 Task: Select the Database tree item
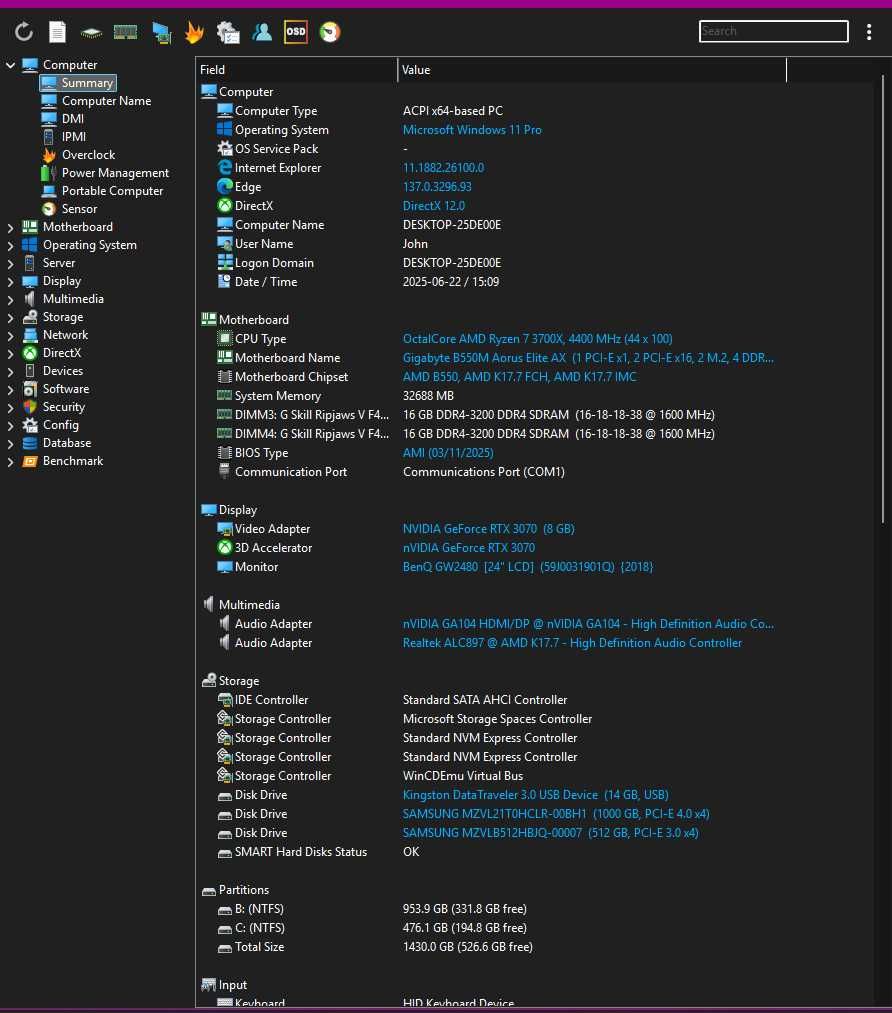coord(56,443)
